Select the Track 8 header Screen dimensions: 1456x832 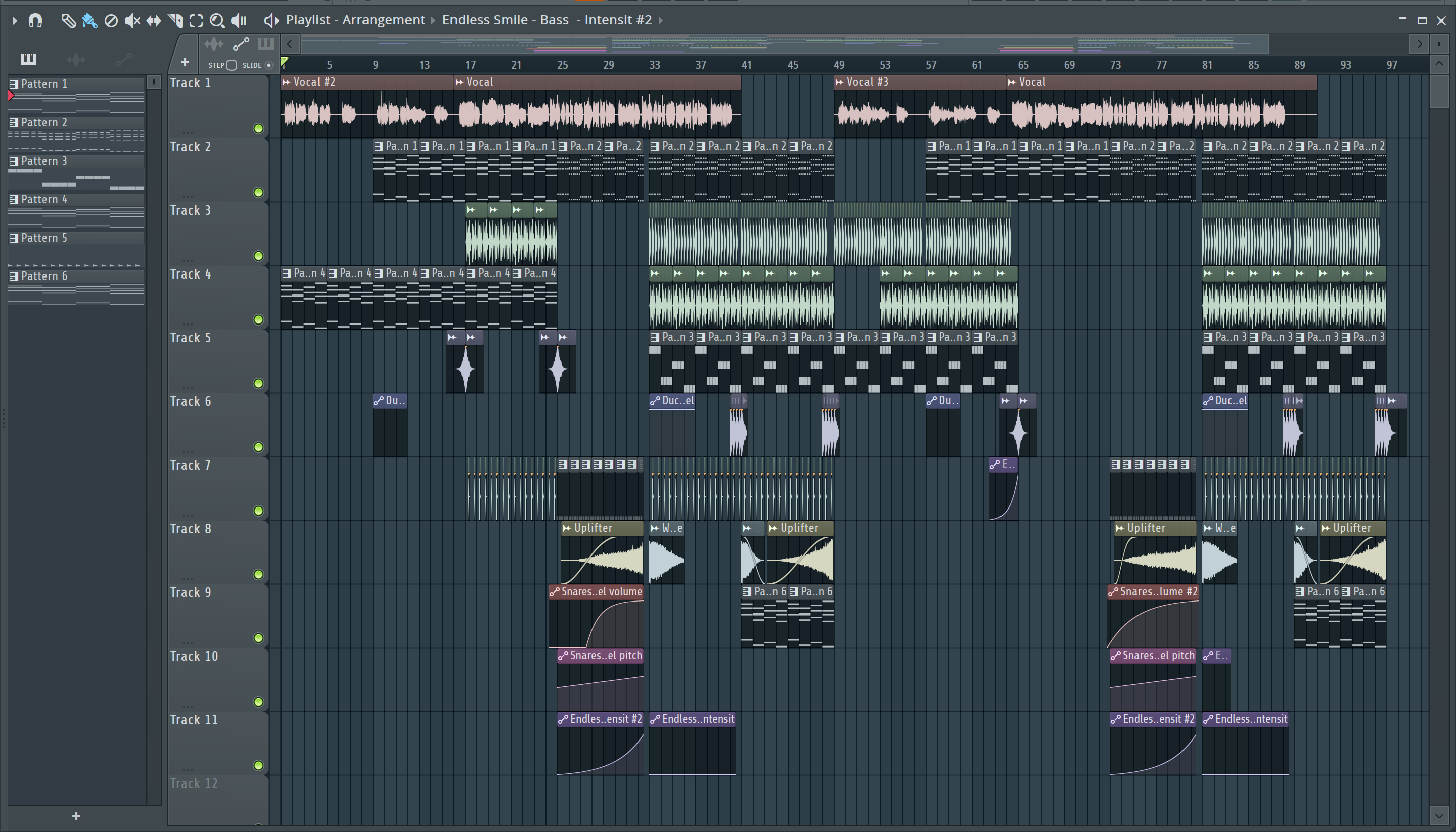pyautogui.click(x=218, y=552)
